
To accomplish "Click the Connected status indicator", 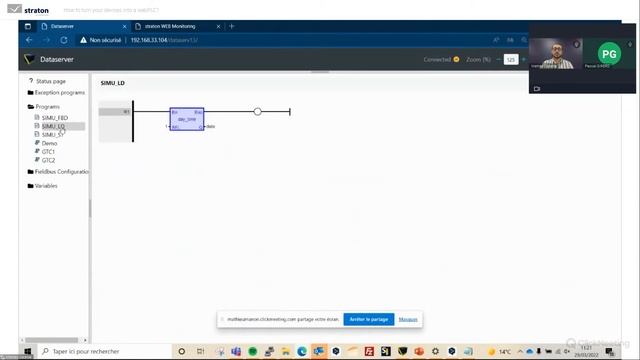I will click(x=441, y=60).
